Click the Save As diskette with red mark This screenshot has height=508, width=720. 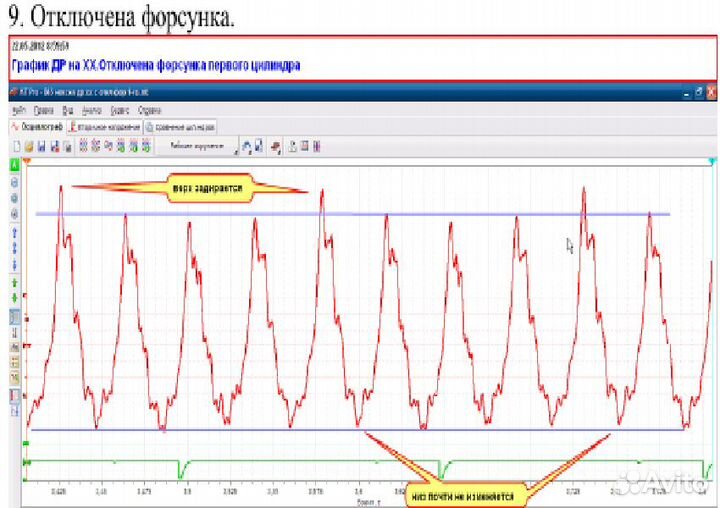pos(55,147)
